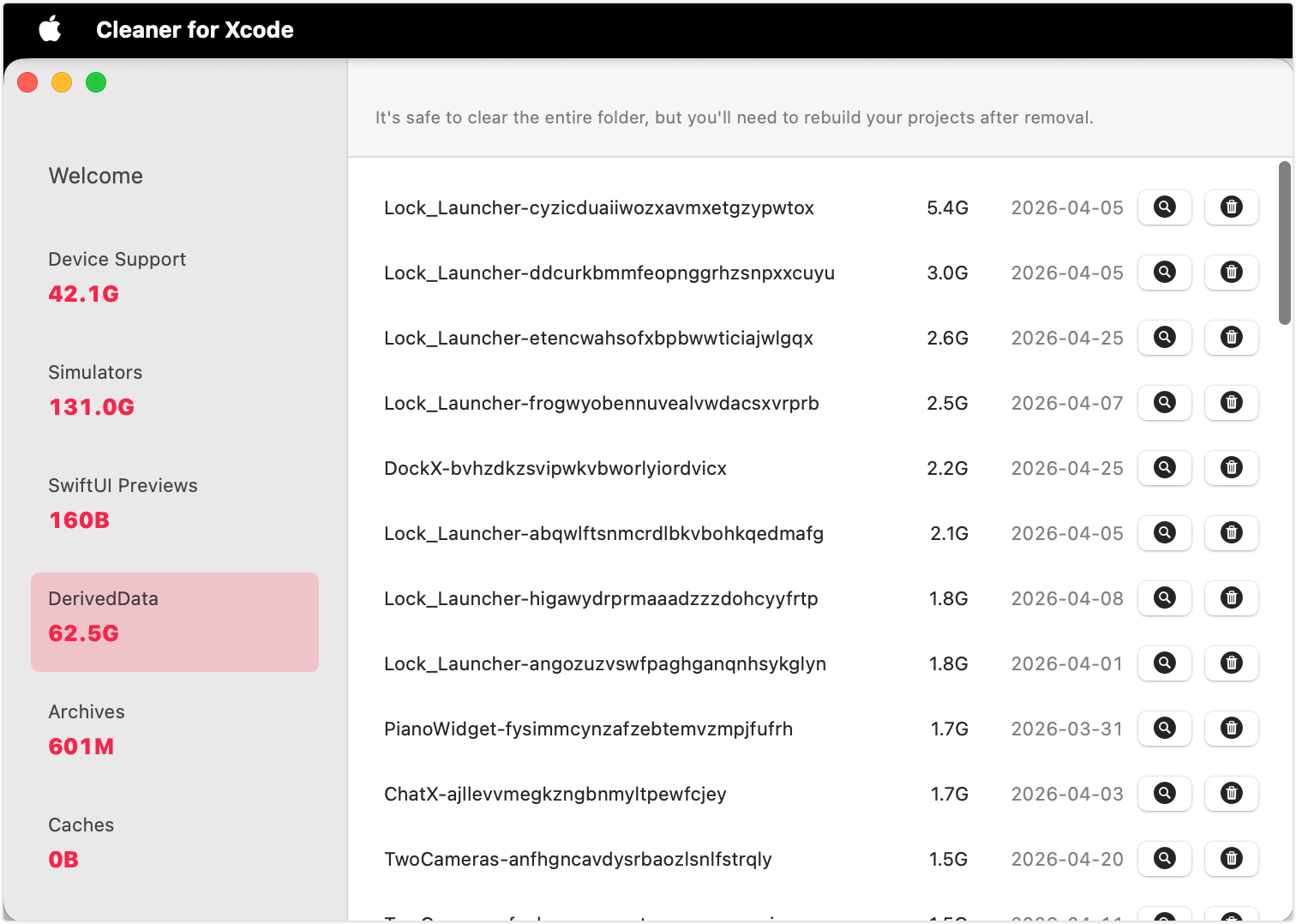Switch to the Device Support section

(175, 276)
